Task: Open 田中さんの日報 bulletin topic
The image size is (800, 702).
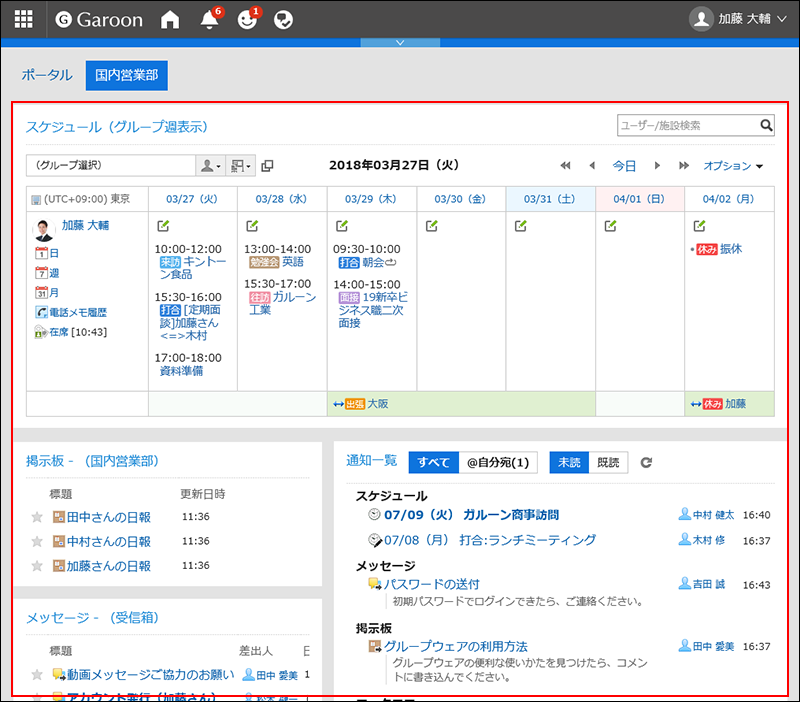Action: tap(109, 517)
